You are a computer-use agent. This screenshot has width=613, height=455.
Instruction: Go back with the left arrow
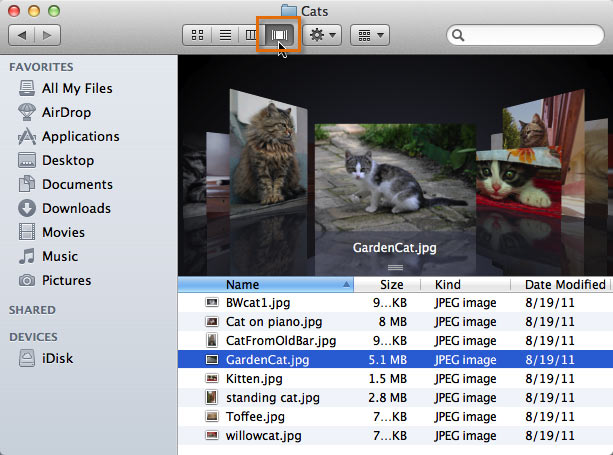pos(22,35)
